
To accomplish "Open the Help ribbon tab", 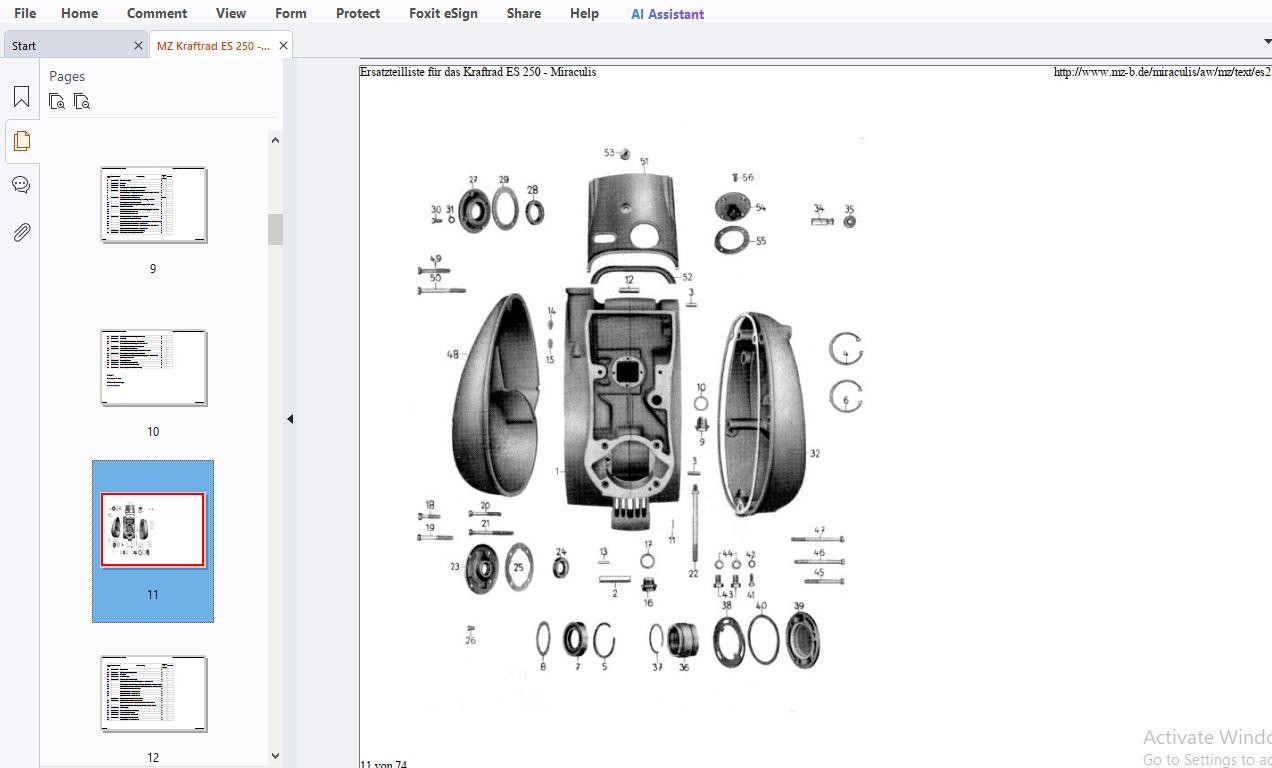I will pyautogui.click(x=585, y=13).
